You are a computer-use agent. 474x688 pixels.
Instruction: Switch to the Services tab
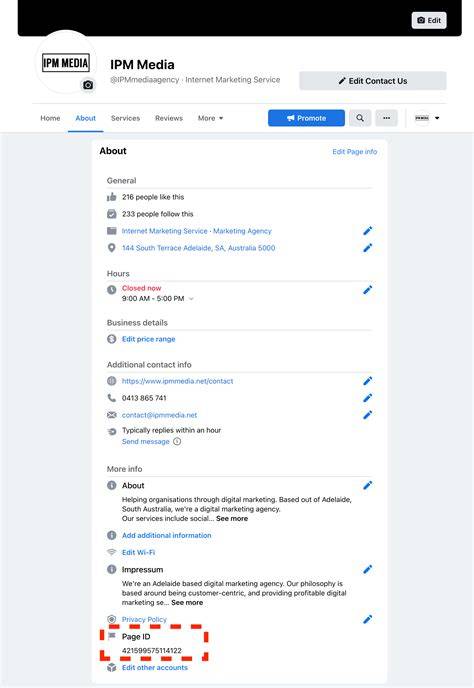point(126,118)
